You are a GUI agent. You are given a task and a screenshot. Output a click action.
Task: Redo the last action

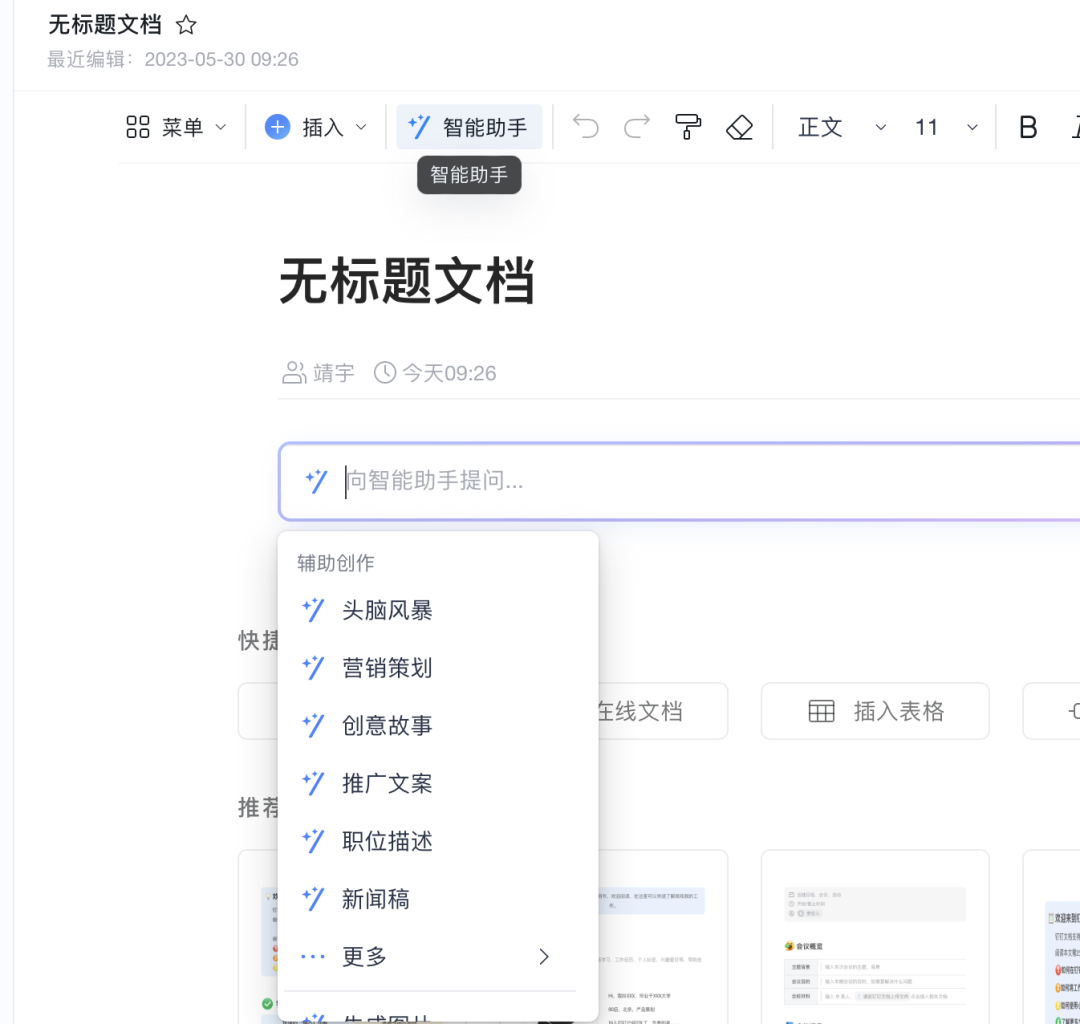pyautogui.click(x=636, y=127)
